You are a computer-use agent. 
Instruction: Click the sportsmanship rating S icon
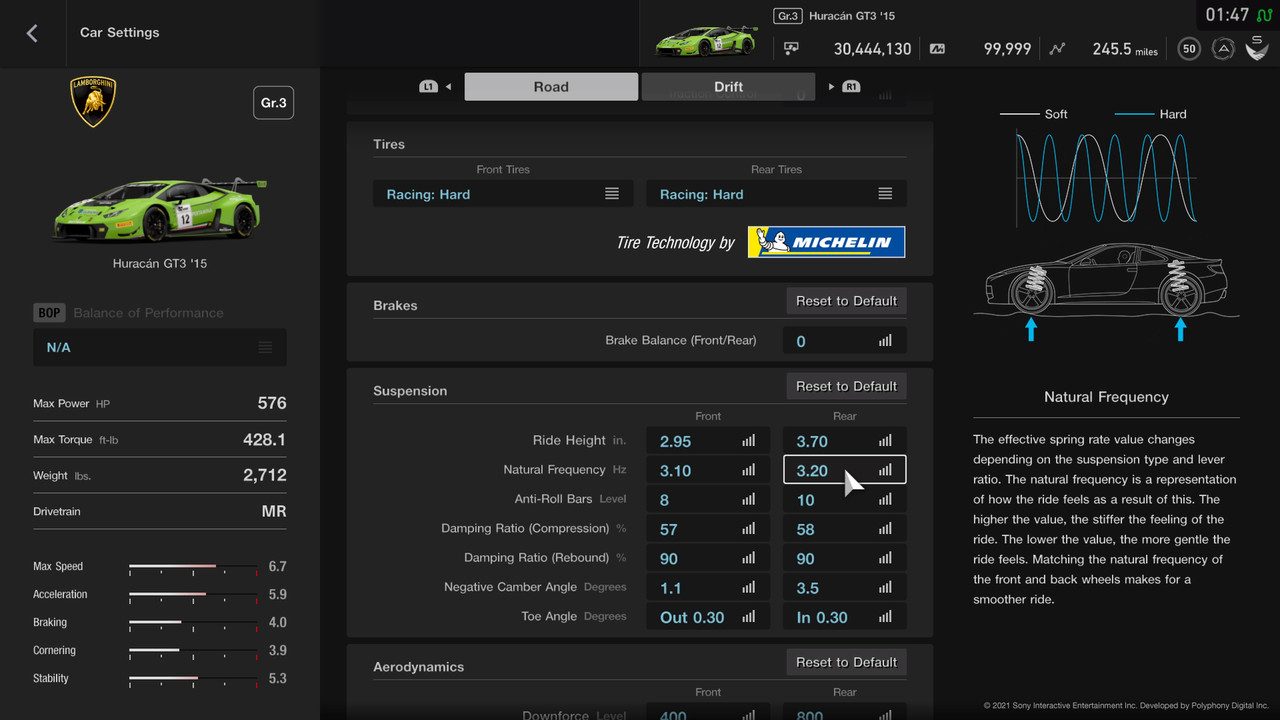click(x=1257, y=47)
